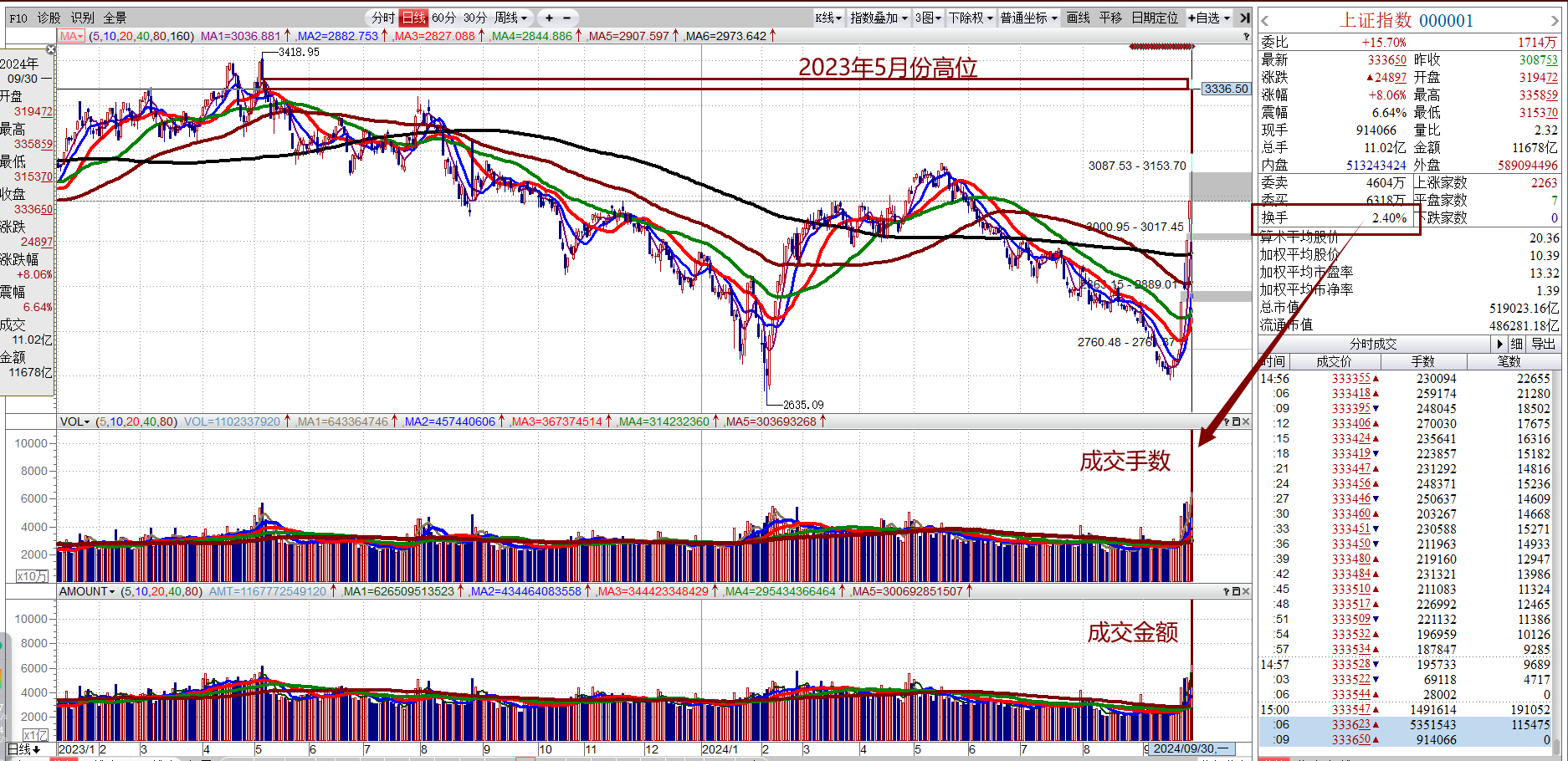Open help for the AMOUNT indicator panel
Image resolution: width=1568 pixels, height=761 pixels.
pyautogui.click(x=1227, y=591)
